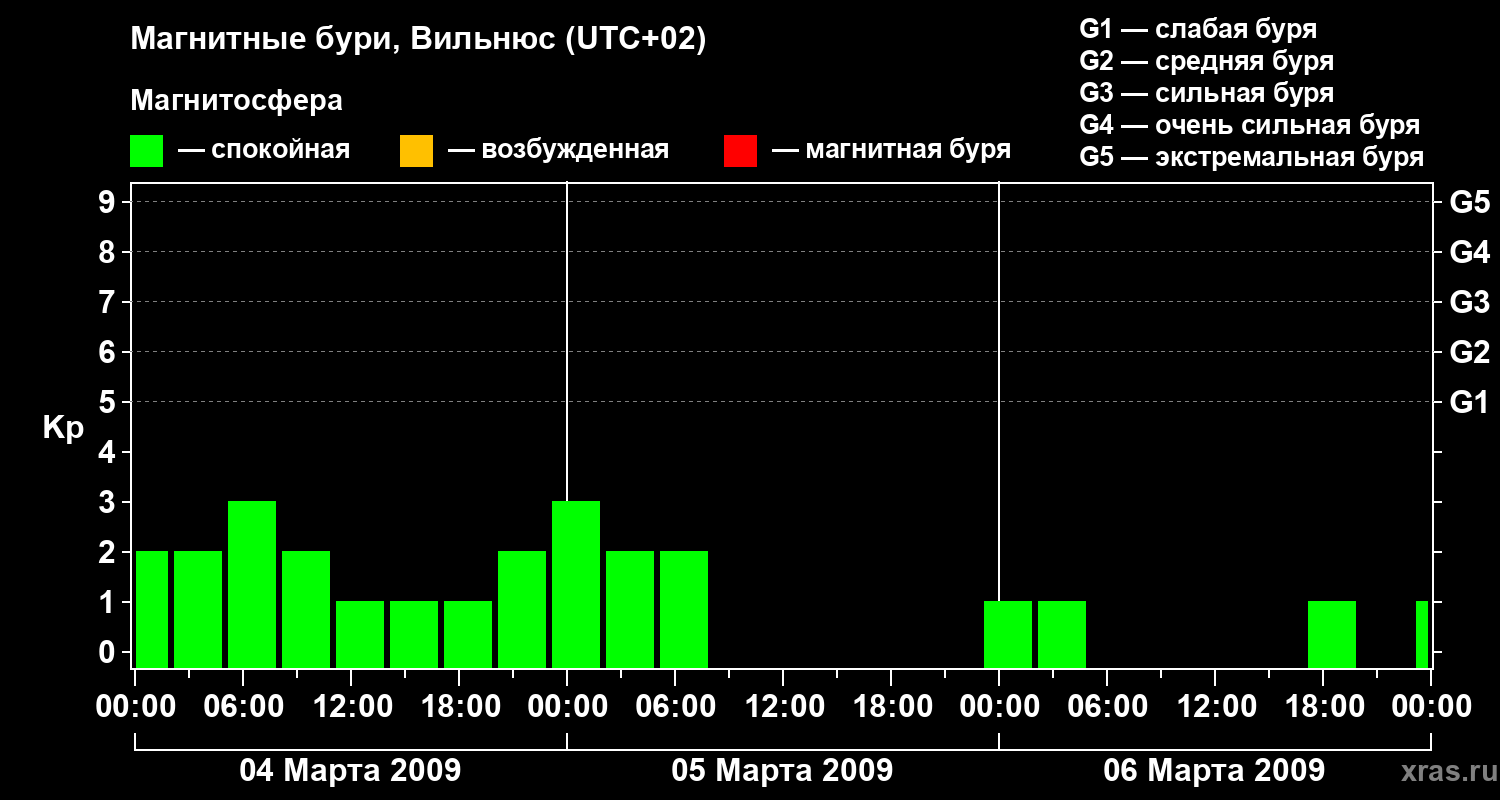Select the Kp 3 bar at 00:00 on 05 March

coord(576,584)
